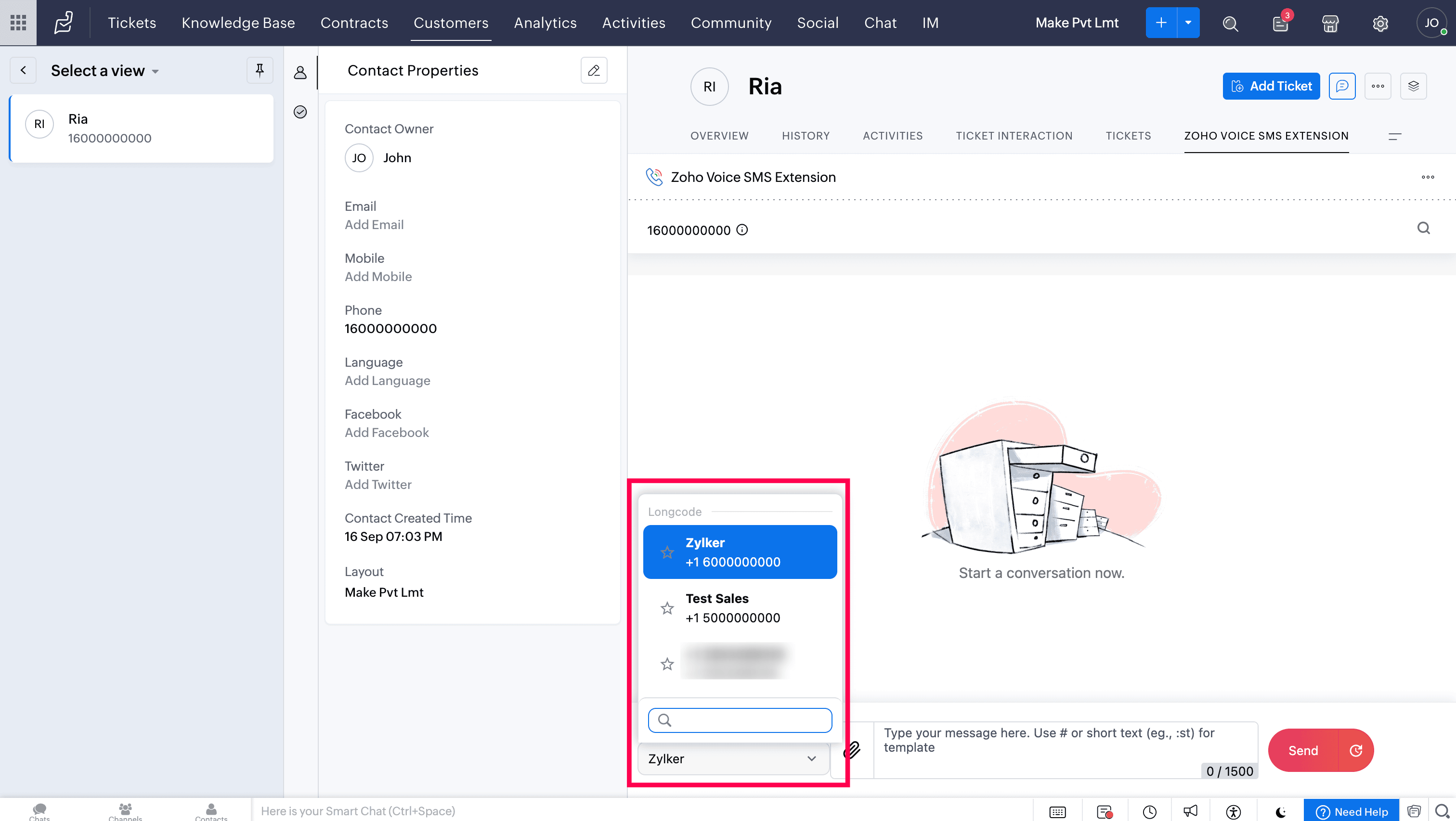Click the Add Ticket button
This screenshot has width=1456, height=821.
1271,86
